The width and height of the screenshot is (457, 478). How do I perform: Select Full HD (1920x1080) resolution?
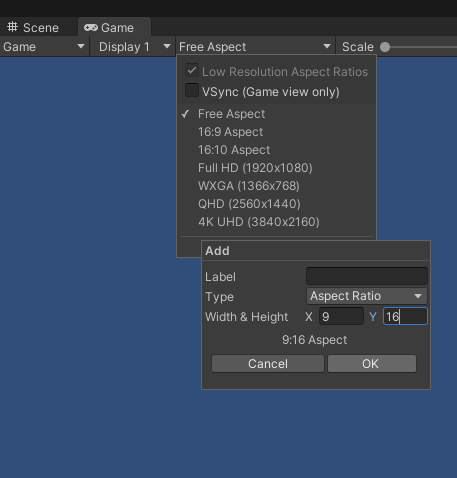[277, 168]
